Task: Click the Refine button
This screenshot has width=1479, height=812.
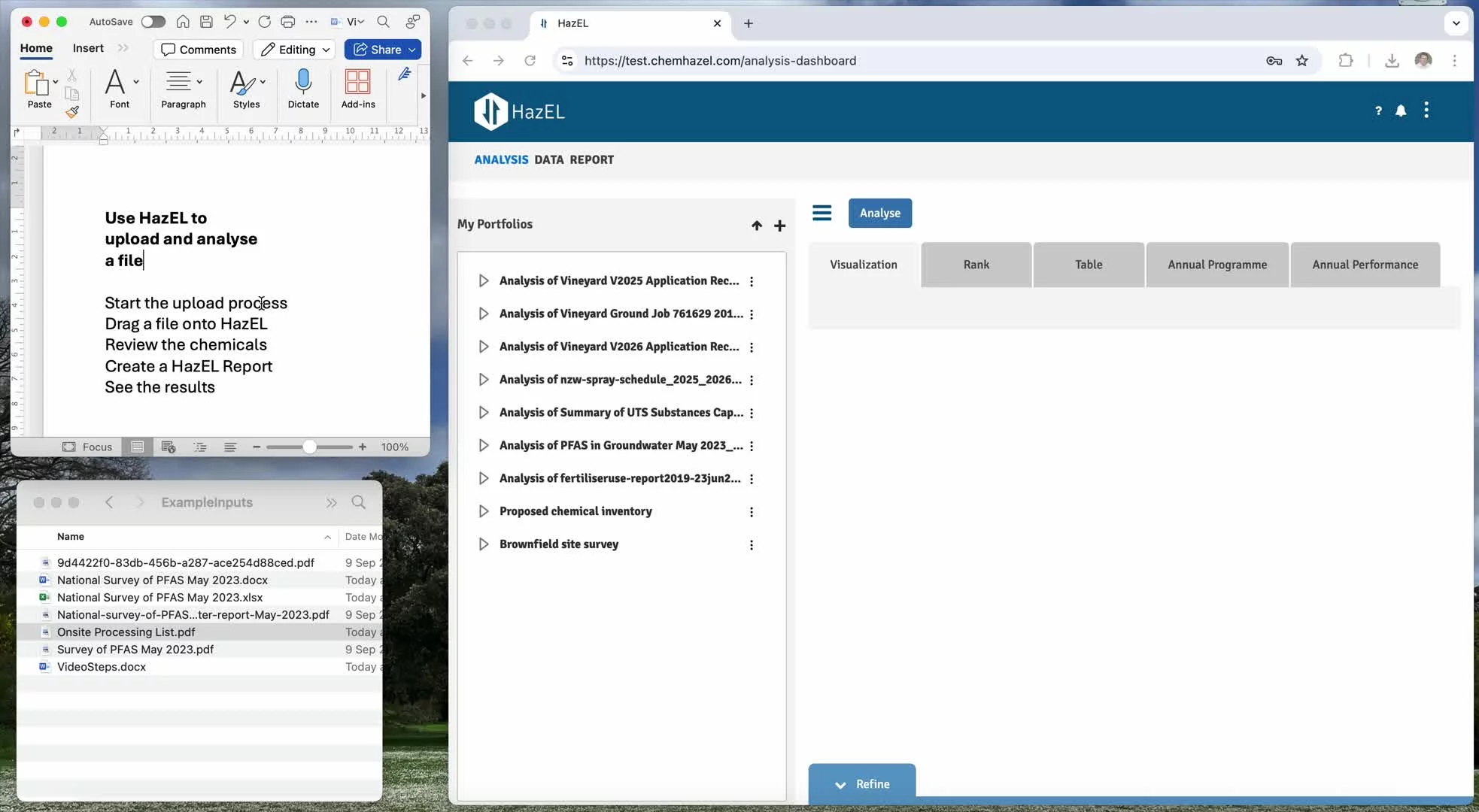Action: pyautogui.click(x=862, y=784)
